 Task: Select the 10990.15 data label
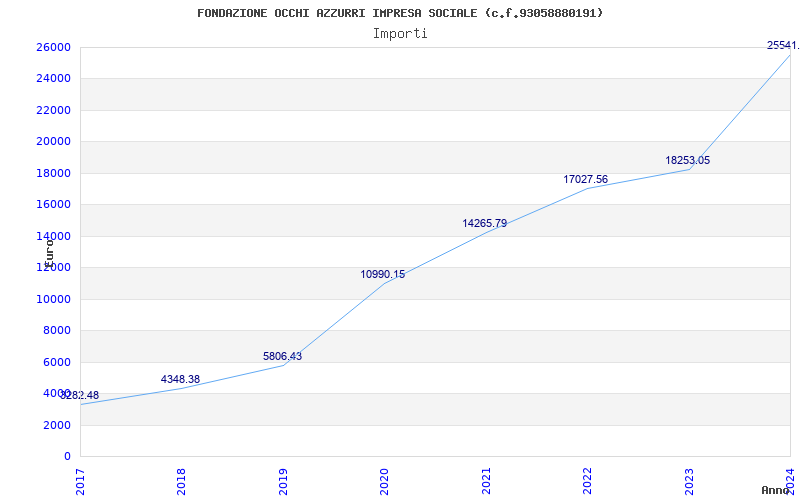(x=383, y=274)
